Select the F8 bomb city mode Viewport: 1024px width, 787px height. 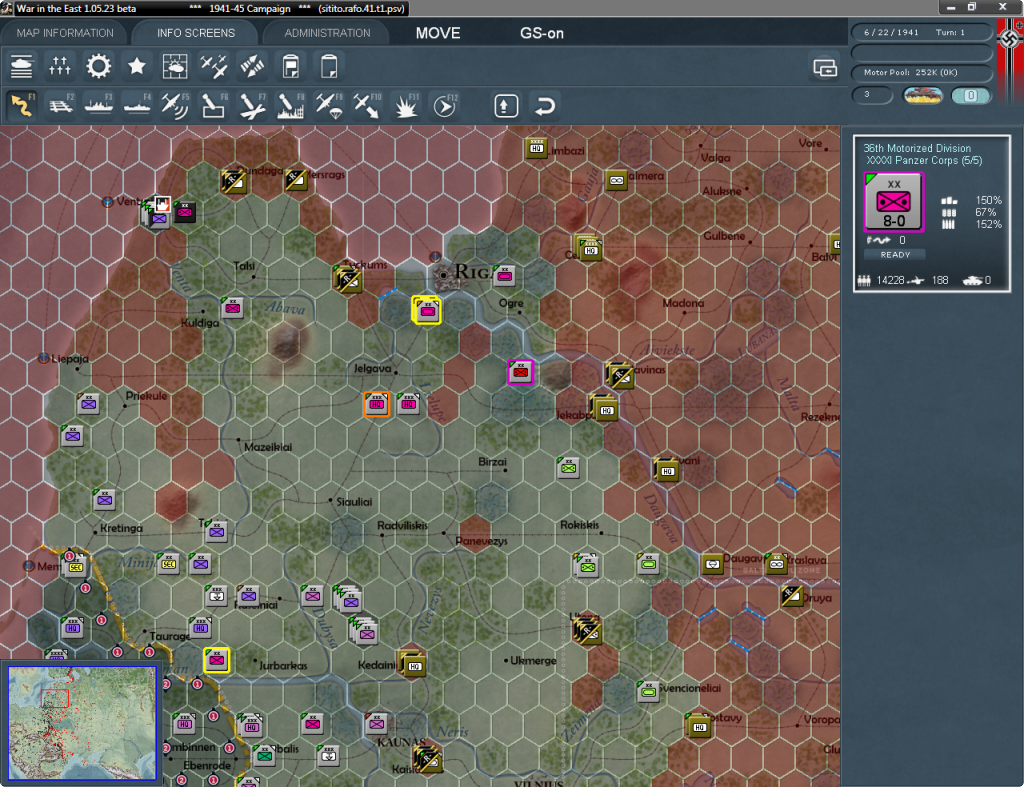click(x=291, y=105)
